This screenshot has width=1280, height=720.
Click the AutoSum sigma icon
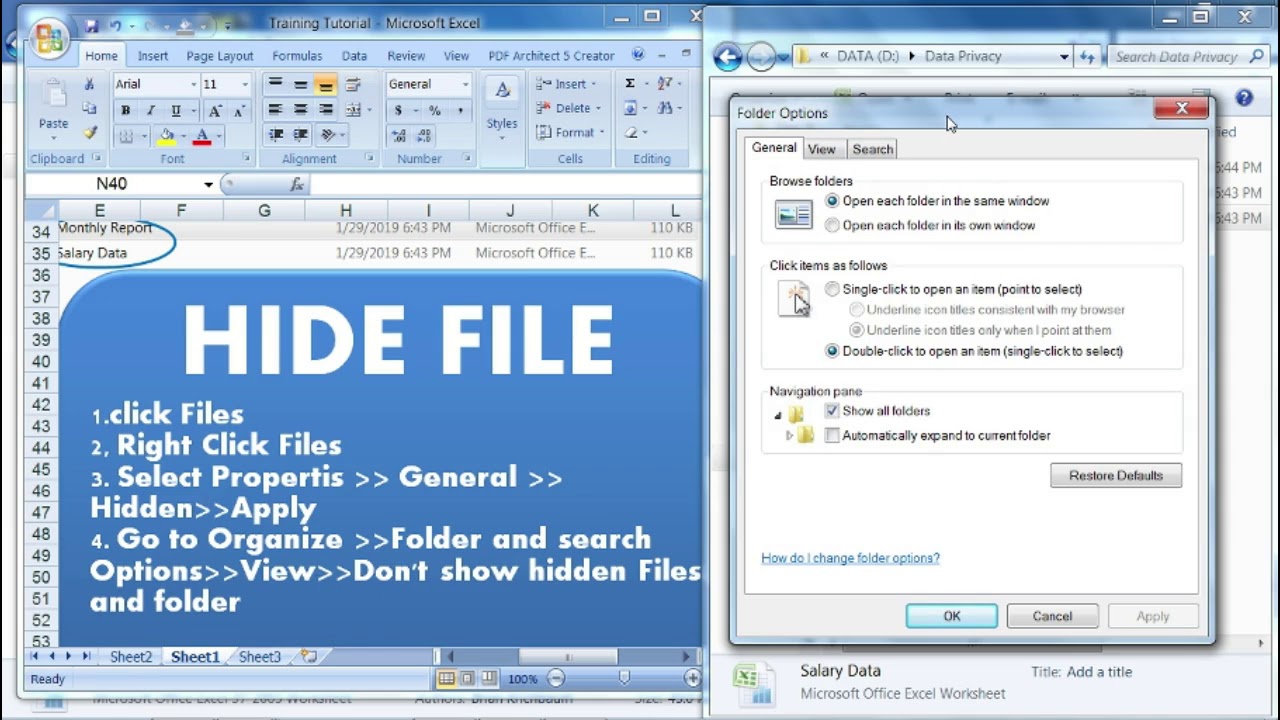(630, 84)
